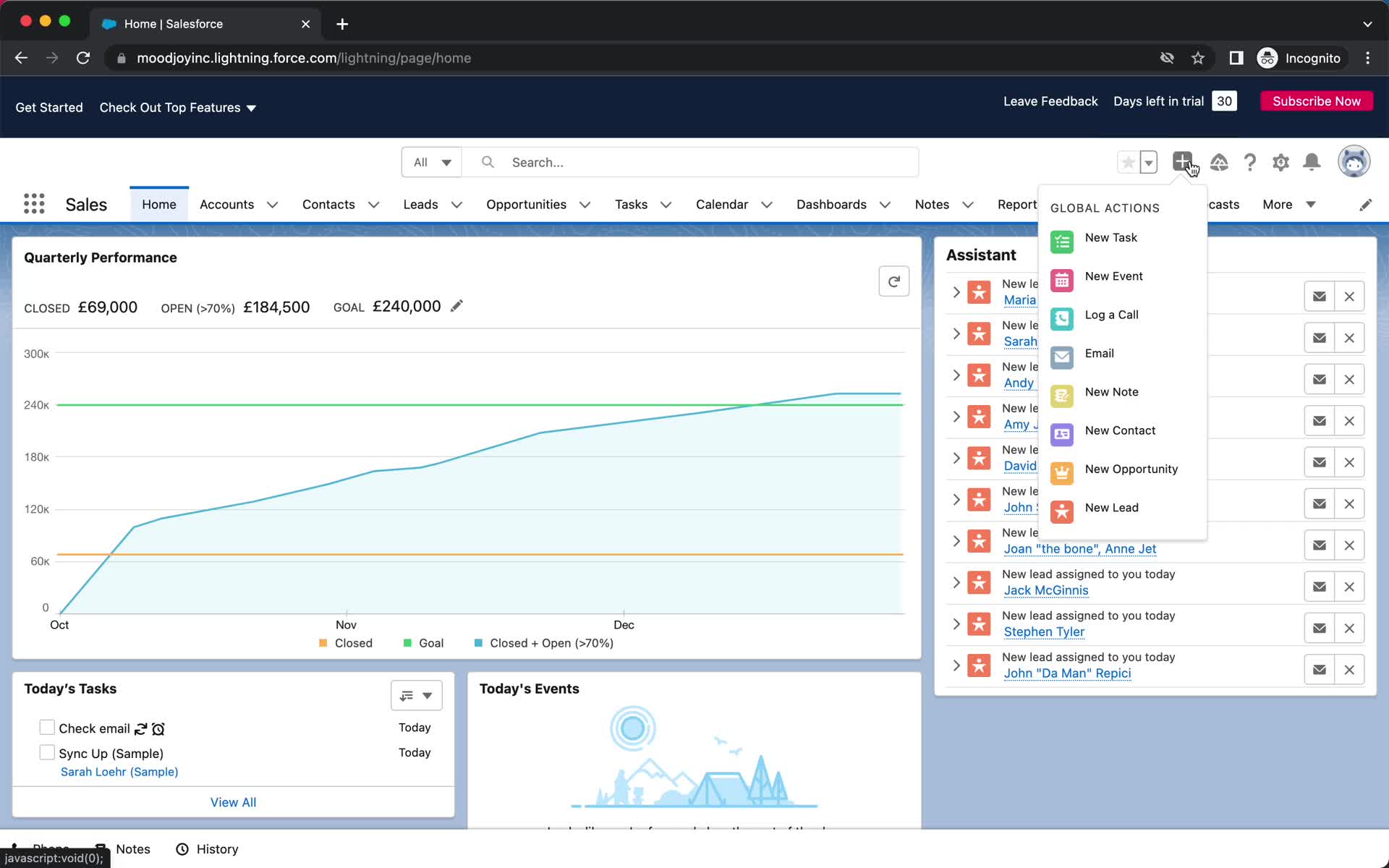Viewport: 1389px width, 868px height.
Task: Open the Help question mark icon
Action: (x=1250, y=162)
